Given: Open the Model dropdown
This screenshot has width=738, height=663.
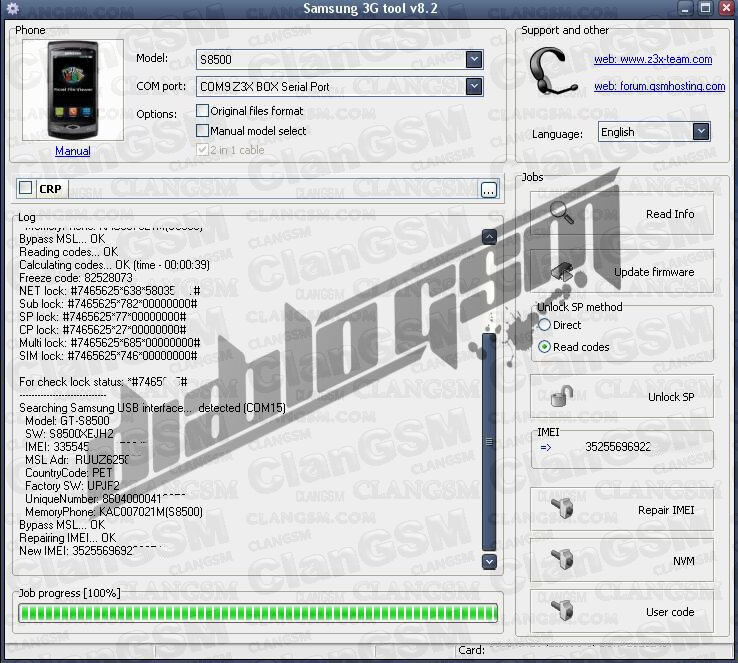Looking at the screenshot, I should pos(474,59).
